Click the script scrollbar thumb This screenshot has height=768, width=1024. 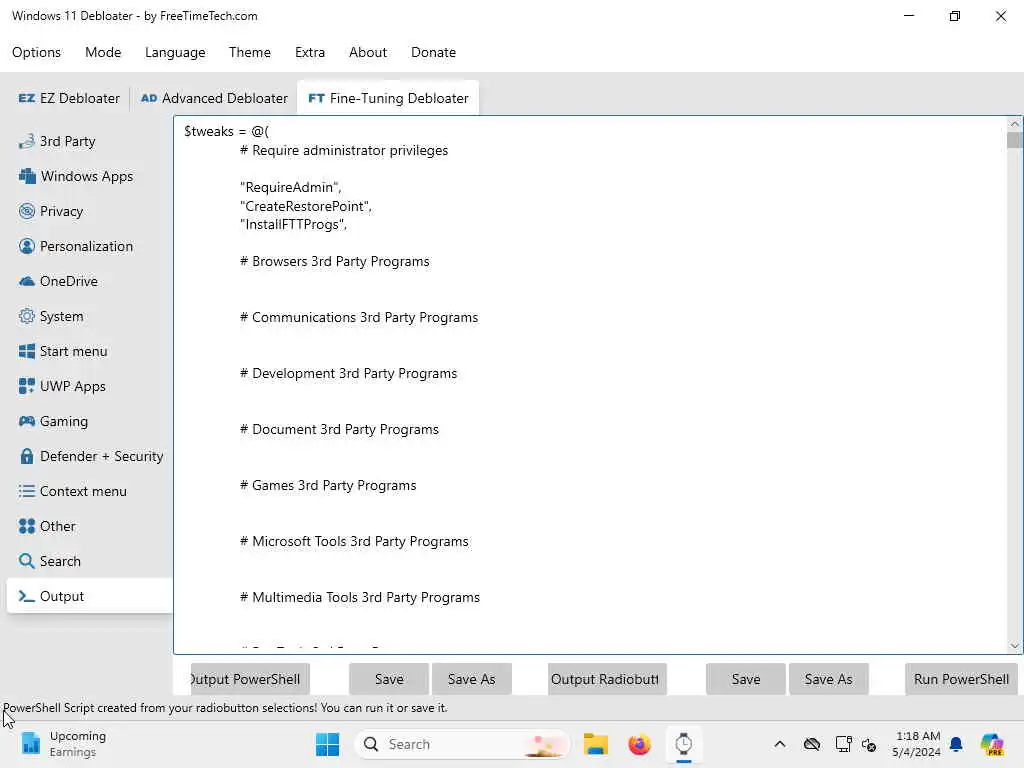pyautogui.click(x=1014, y=140)
